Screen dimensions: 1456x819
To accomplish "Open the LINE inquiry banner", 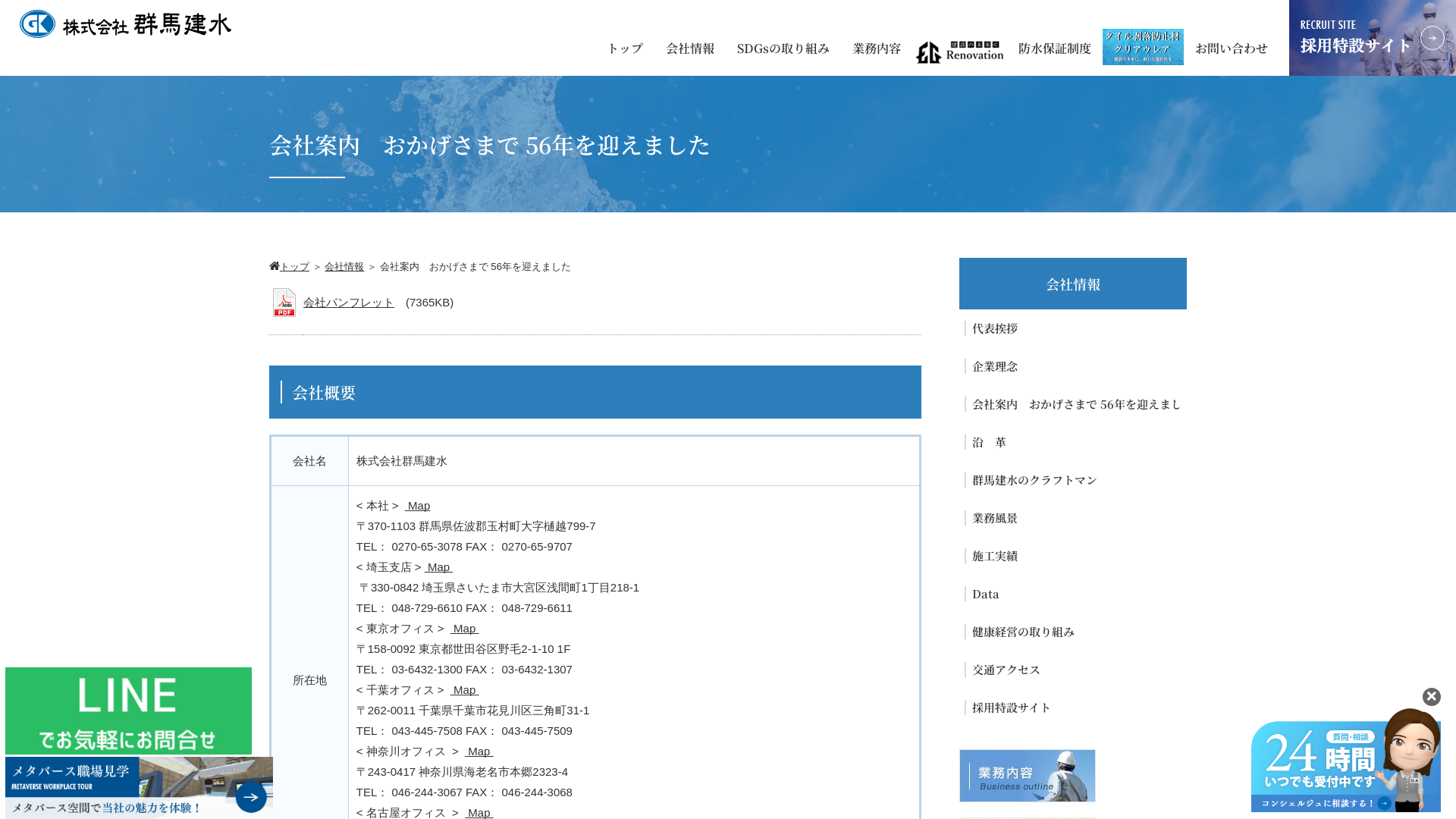I will coord(128,711).
